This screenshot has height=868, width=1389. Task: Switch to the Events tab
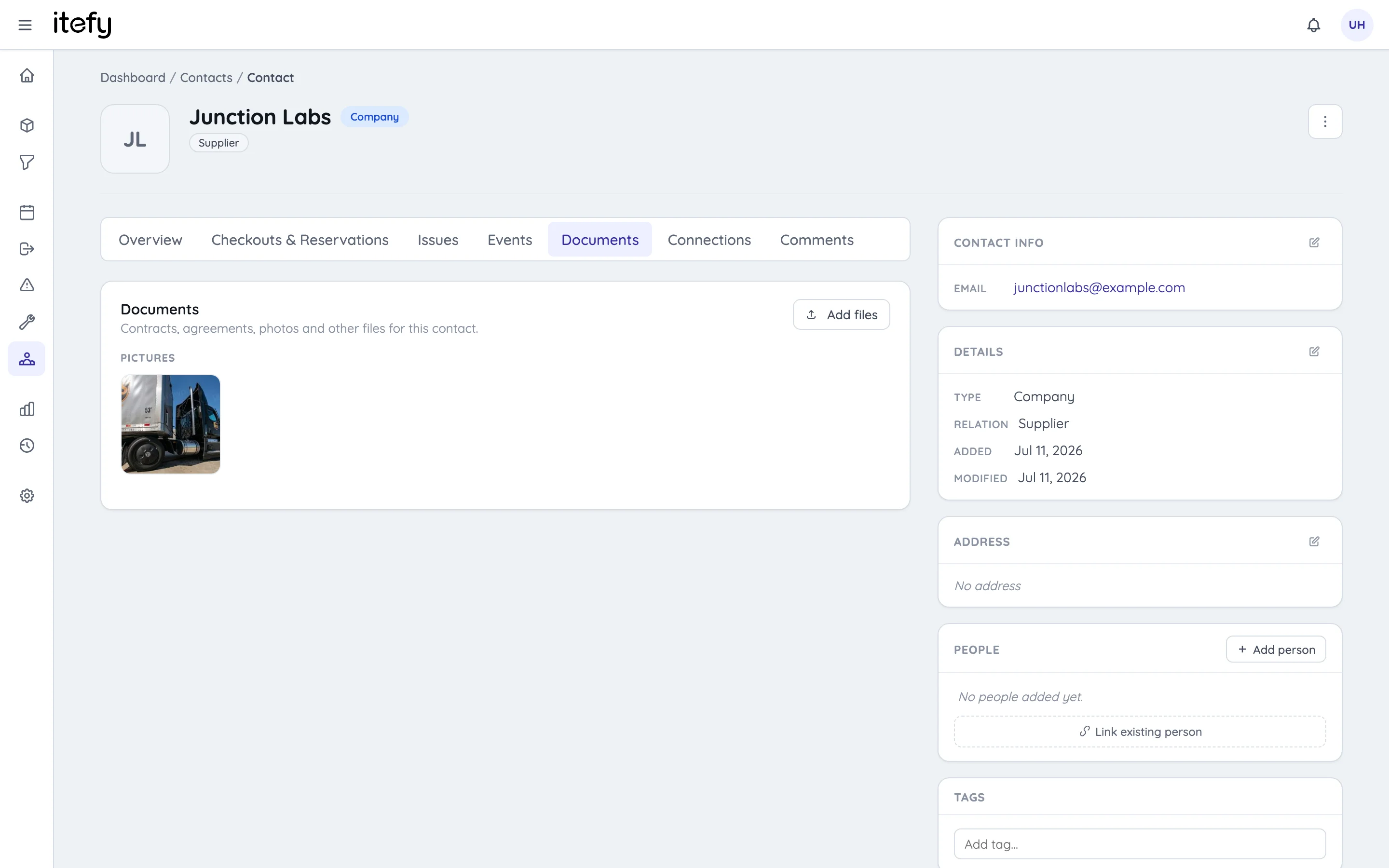click(510, 239)
